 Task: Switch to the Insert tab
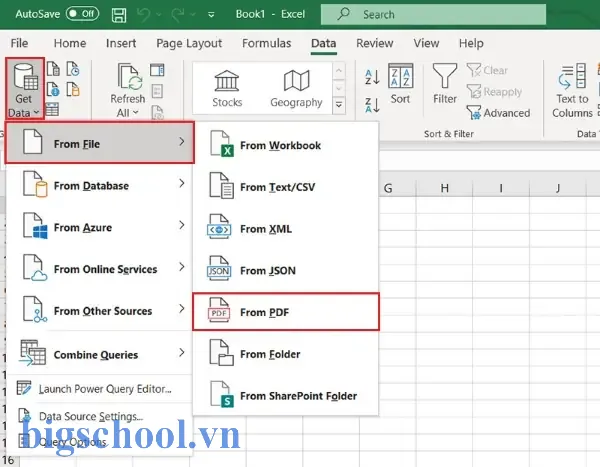coord(121,43)
